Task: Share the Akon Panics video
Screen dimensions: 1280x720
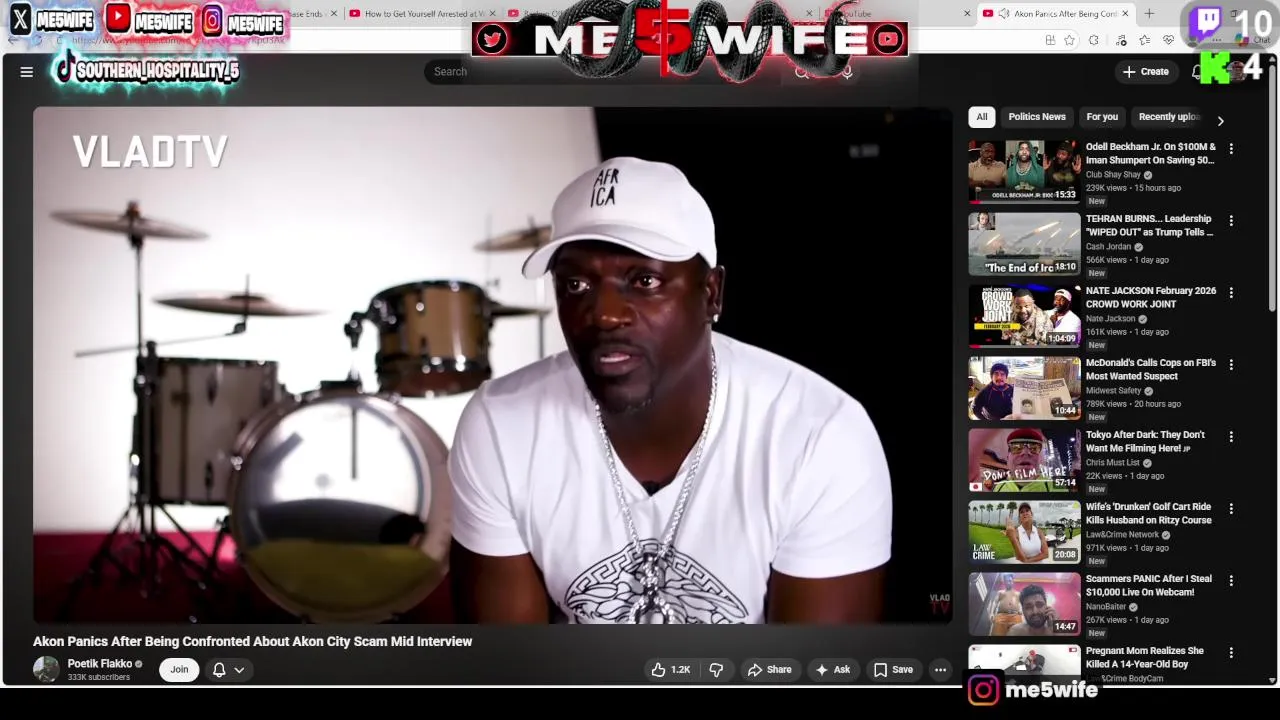Action: click(x=769, y=670)
